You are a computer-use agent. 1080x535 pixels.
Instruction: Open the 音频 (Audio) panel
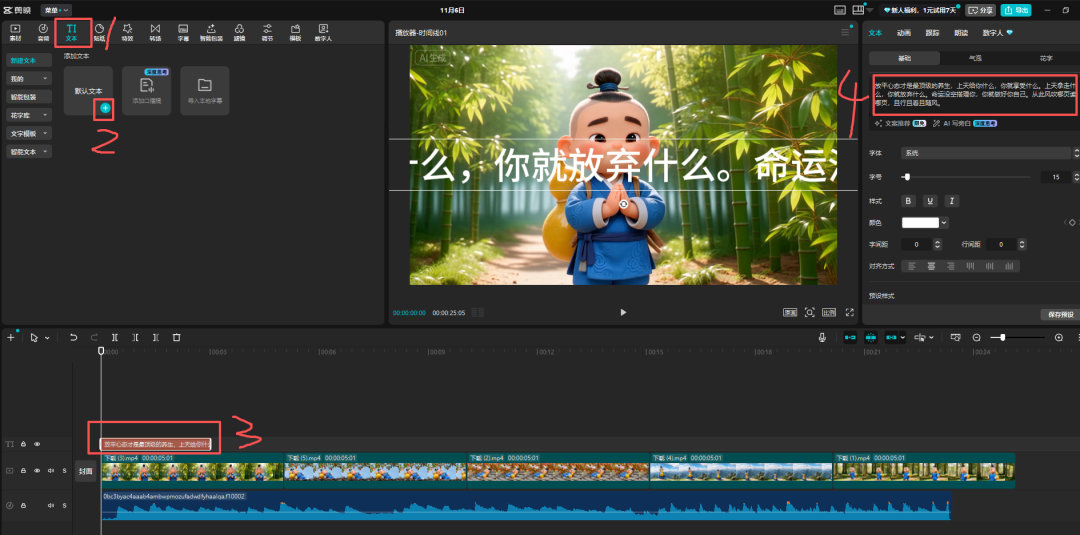[x=43, y=32]
